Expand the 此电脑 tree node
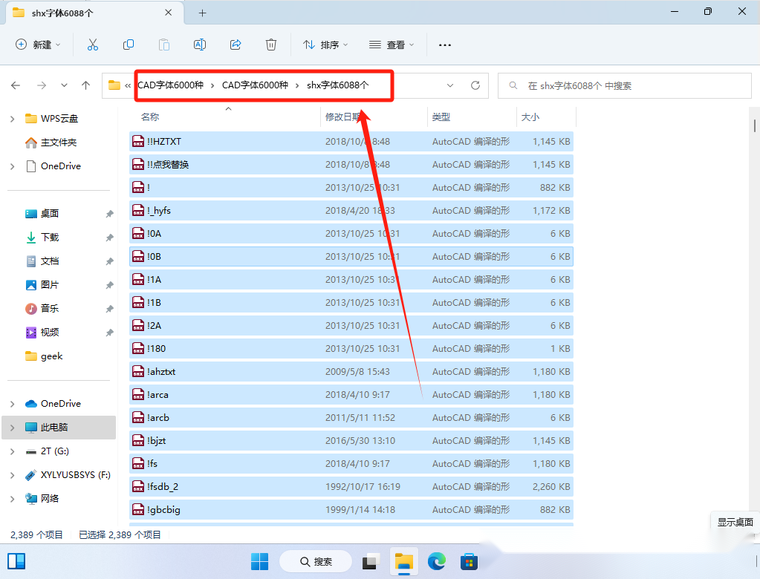This screenshot has width=760, height=579. pyautogui.click(x=12, y=427)
